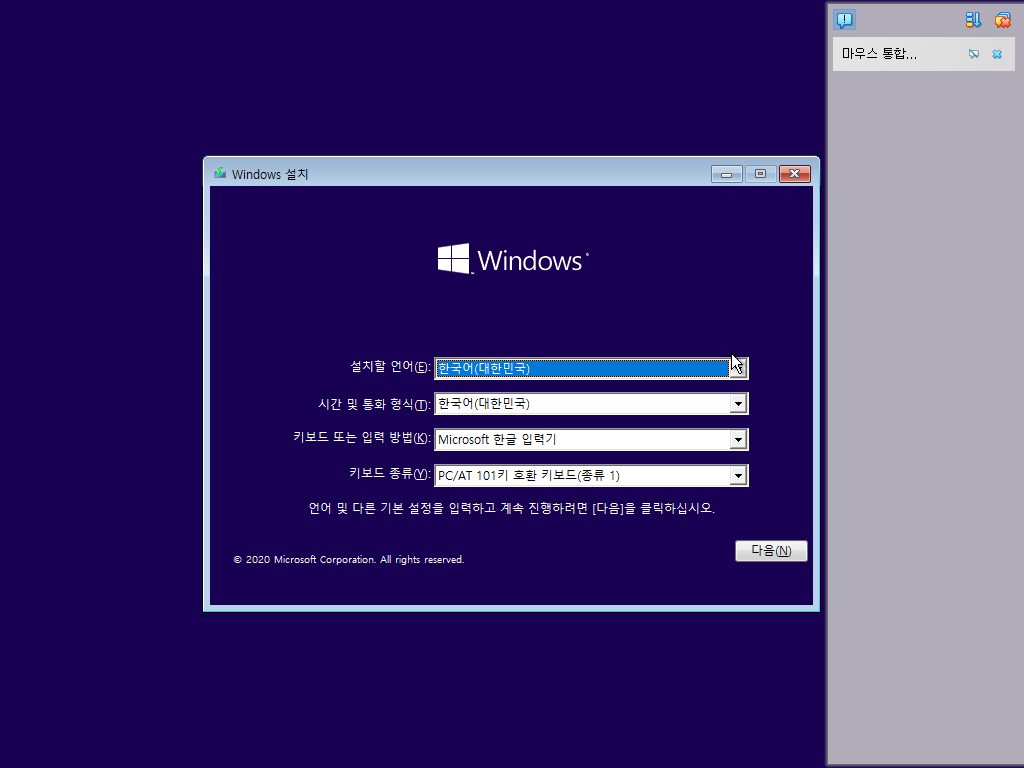Click the PC/AT 101키 호환 키보드 combo box
This screenshot has width=1024, height=768.
tap(591, 475)
